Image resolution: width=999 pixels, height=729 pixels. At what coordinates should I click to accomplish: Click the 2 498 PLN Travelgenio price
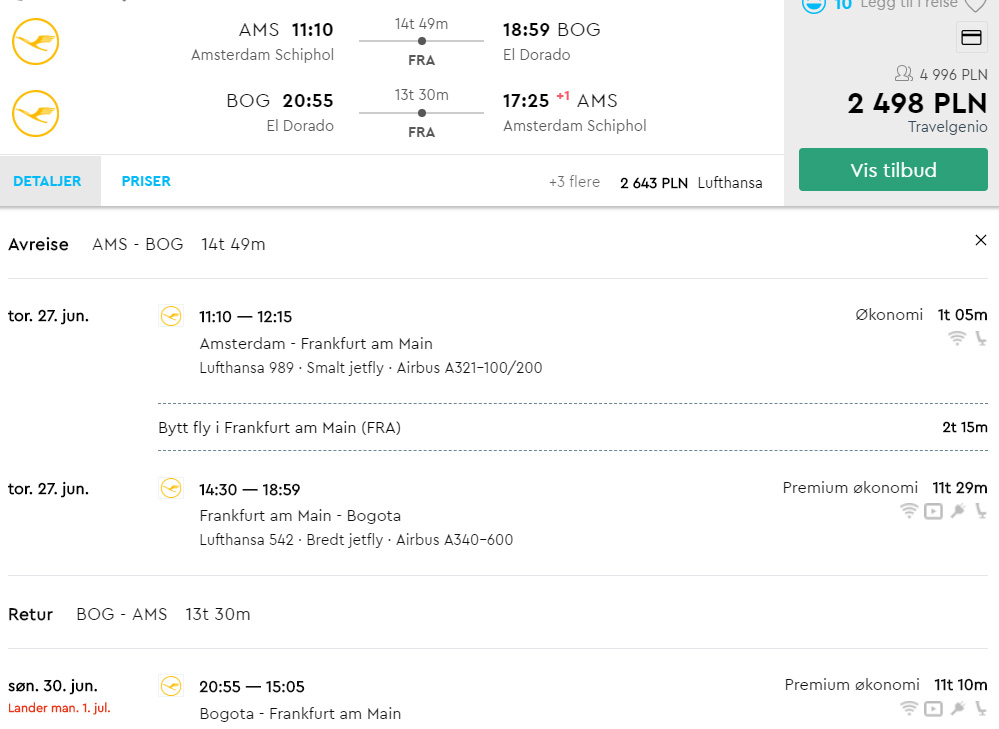(917, 104)
